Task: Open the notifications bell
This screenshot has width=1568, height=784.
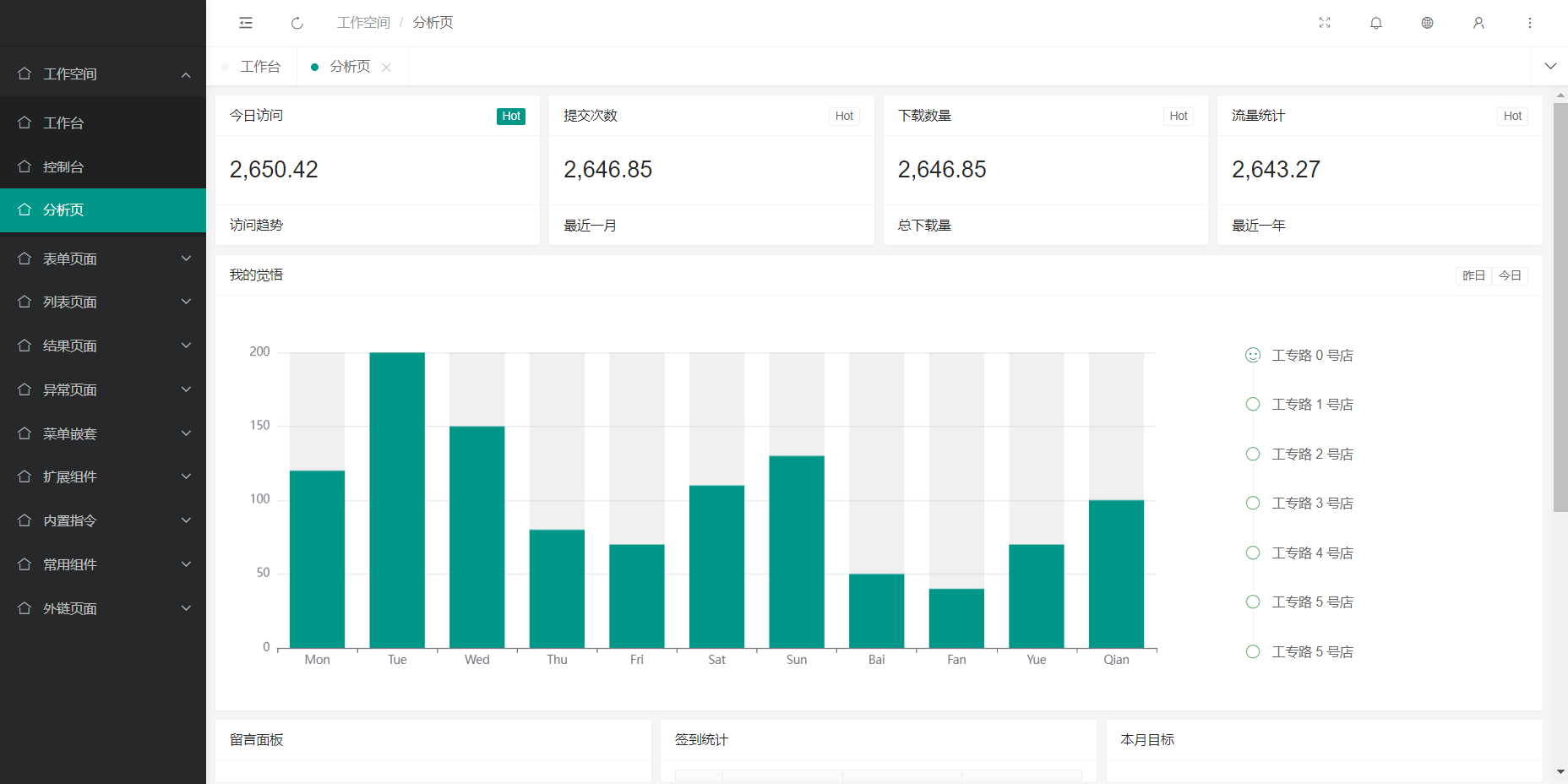Action: point(1376,23)
